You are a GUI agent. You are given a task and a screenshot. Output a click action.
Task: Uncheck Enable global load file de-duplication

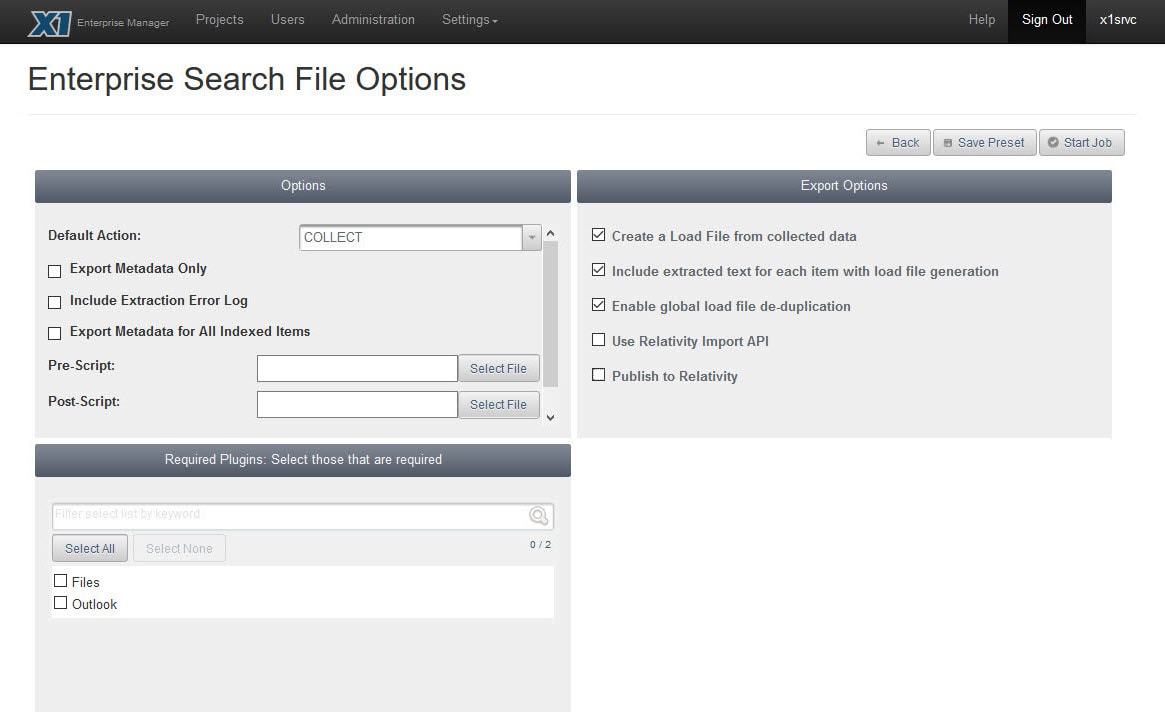[x=599, y=305]
